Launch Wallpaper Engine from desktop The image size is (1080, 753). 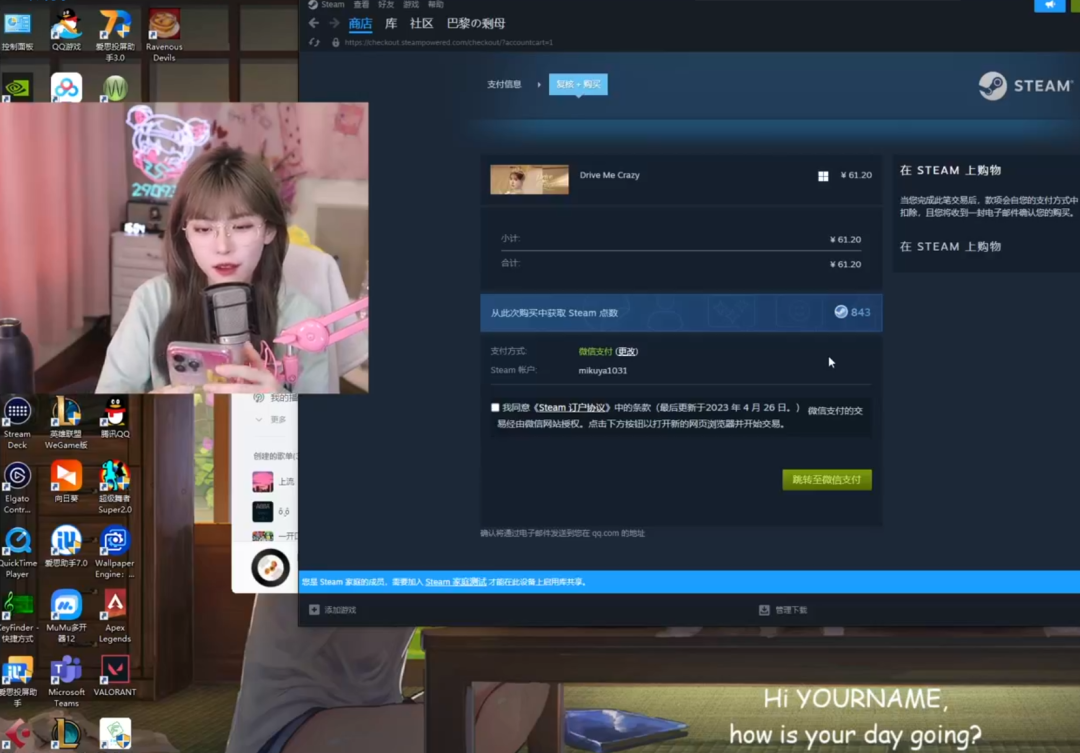pyautogui.click(x=115, y=542)
